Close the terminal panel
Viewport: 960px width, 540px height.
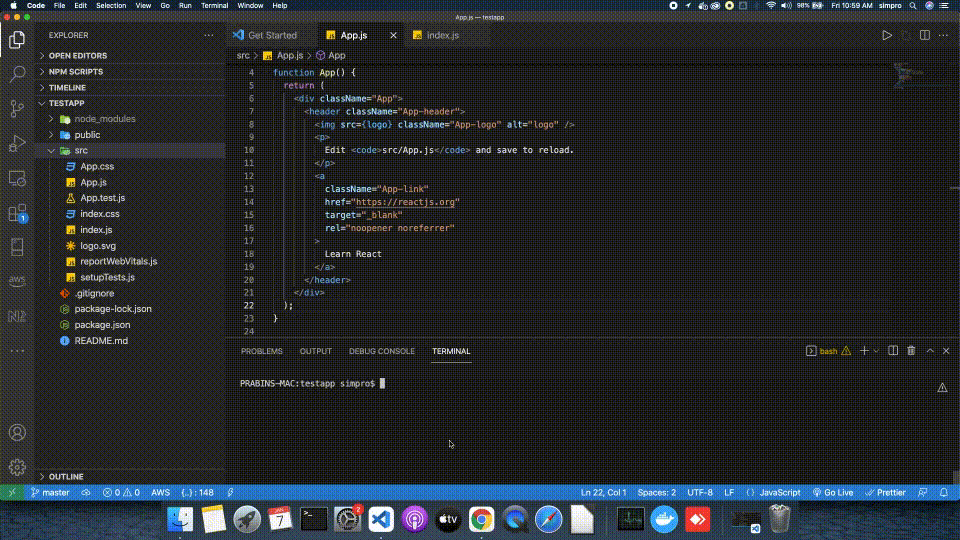click(x=946, y=351)
